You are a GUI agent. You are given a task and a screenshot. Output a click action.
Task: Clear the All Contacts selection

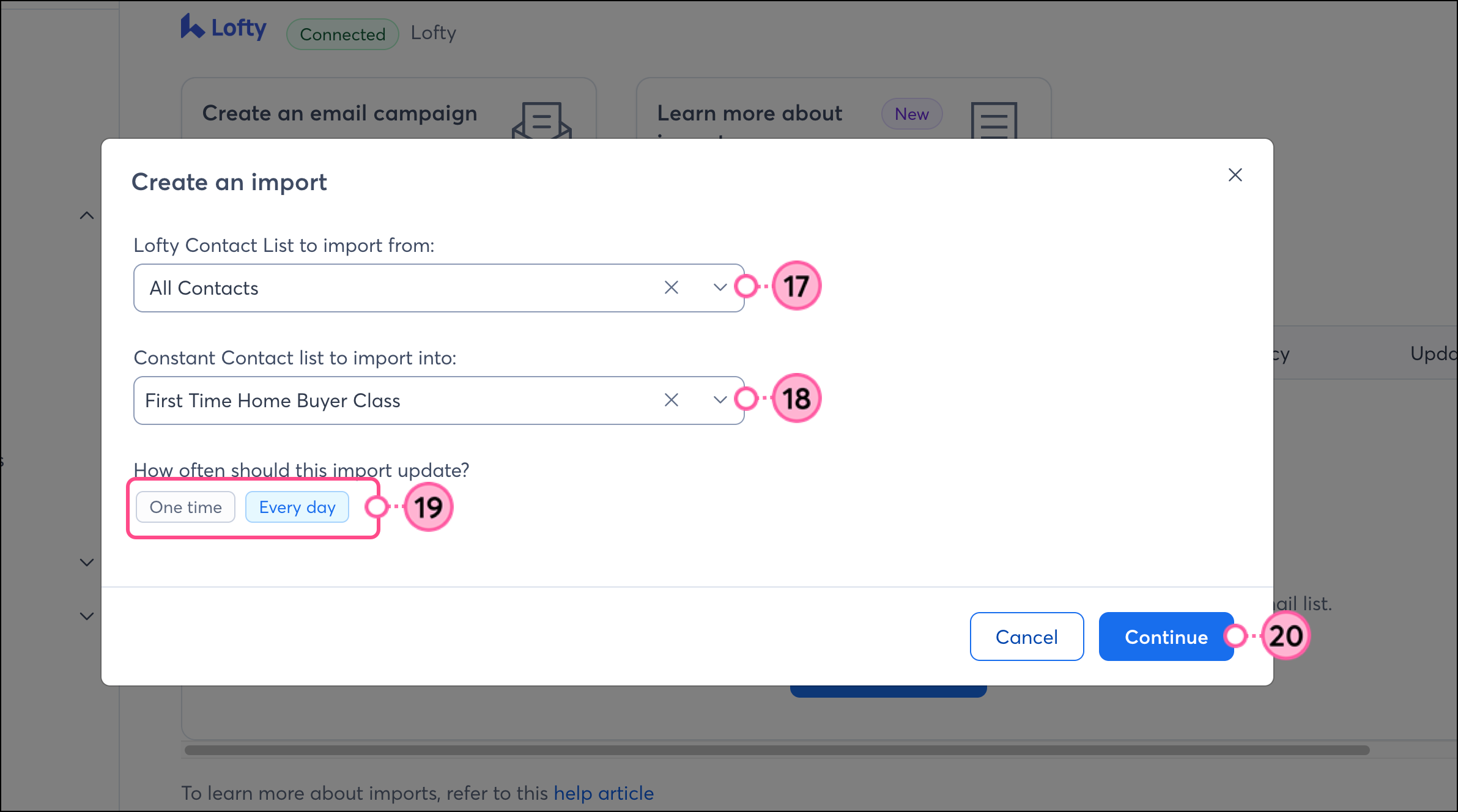pyautogui.click(x=671, y=287)
